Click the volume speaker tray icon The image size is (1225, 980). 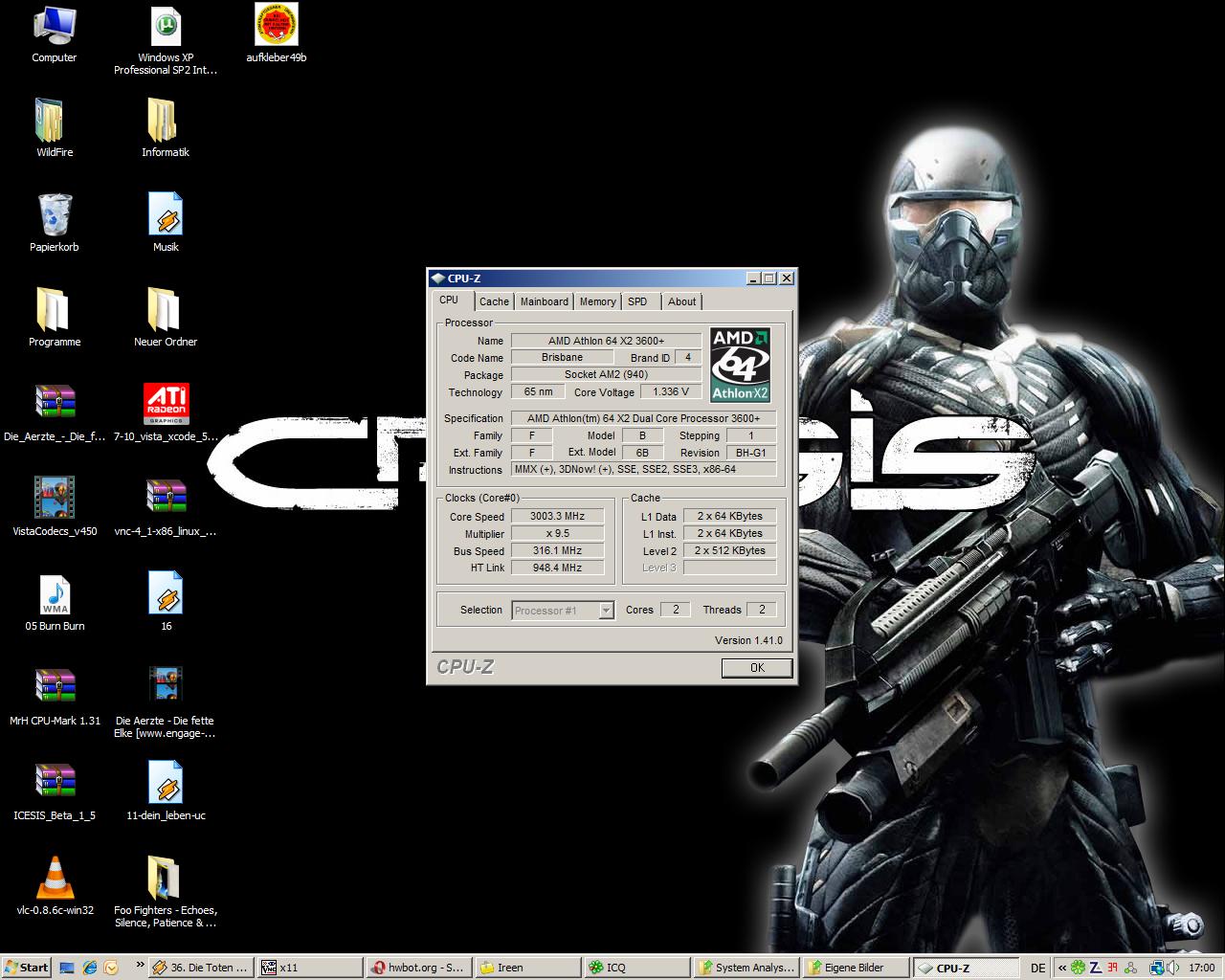click(1173, 968)
